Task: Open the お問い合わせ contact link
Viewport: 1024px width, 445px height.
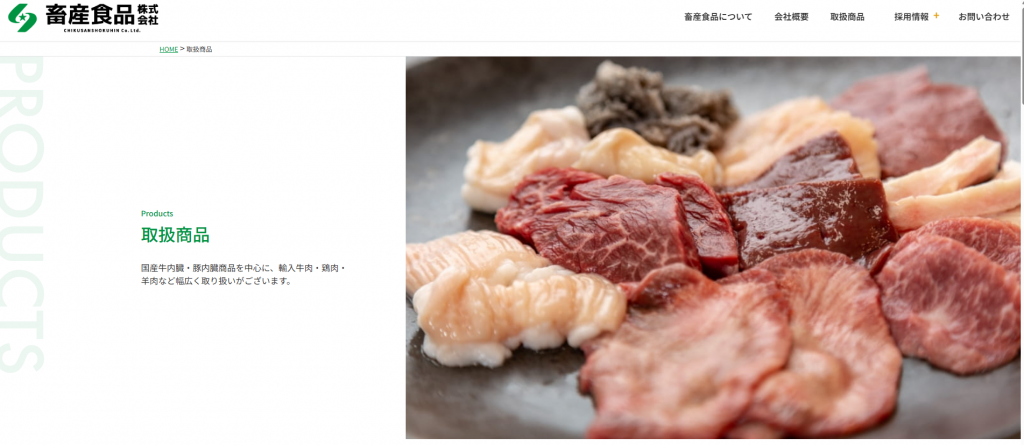Action: tap(984, 17)
